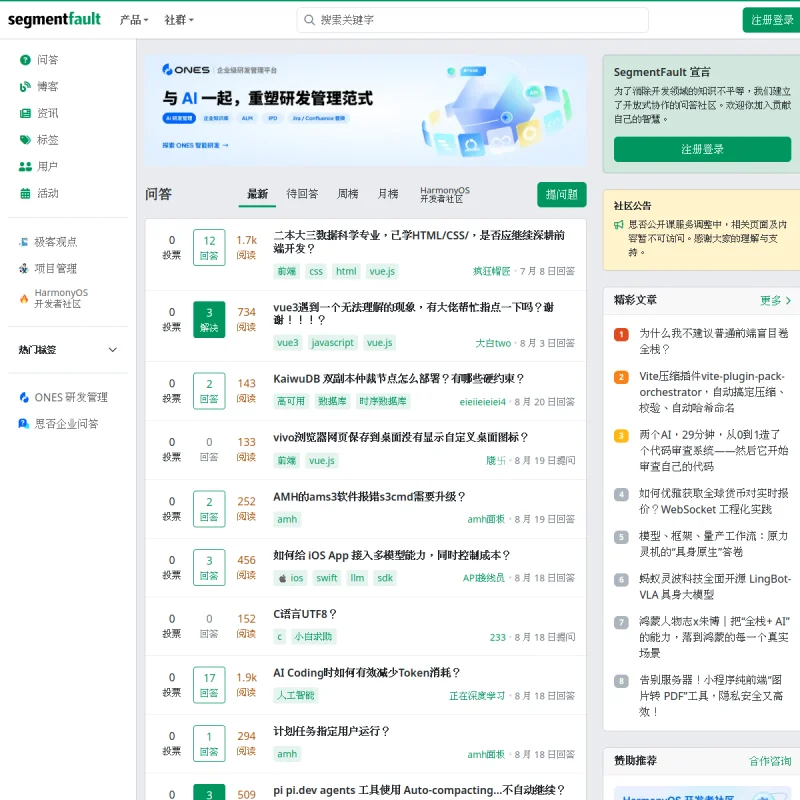This screenshot has height=800, width=800.
Task: Click the css tag
Action: pos(316,271)
